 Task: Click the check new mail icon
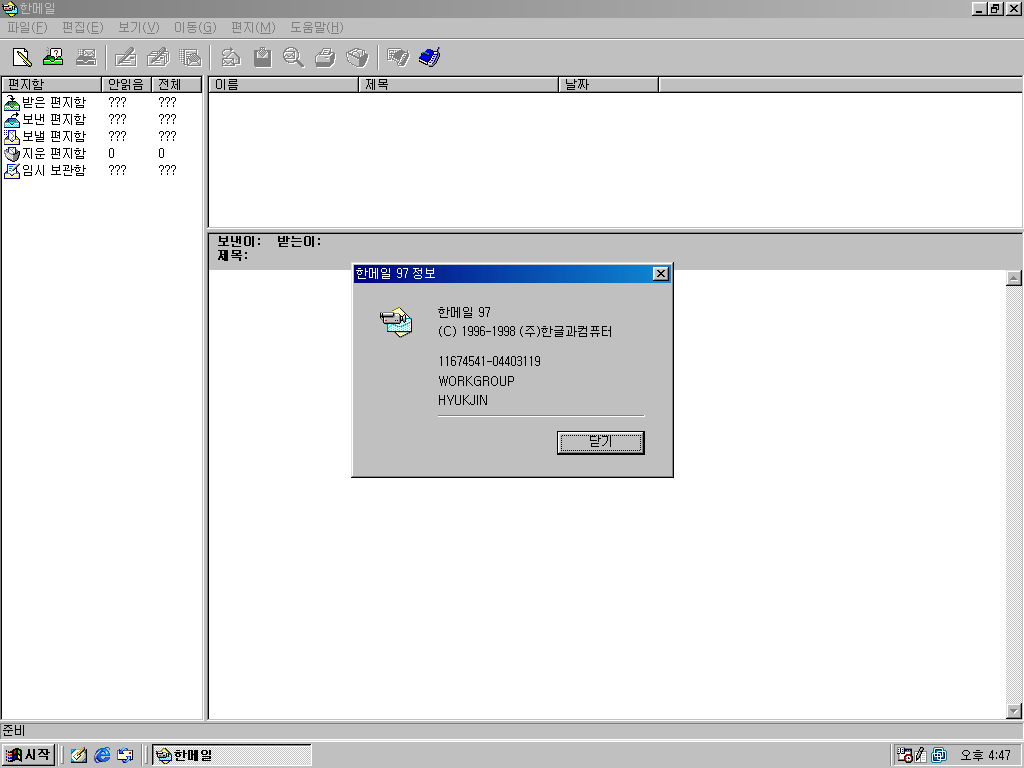53,57
